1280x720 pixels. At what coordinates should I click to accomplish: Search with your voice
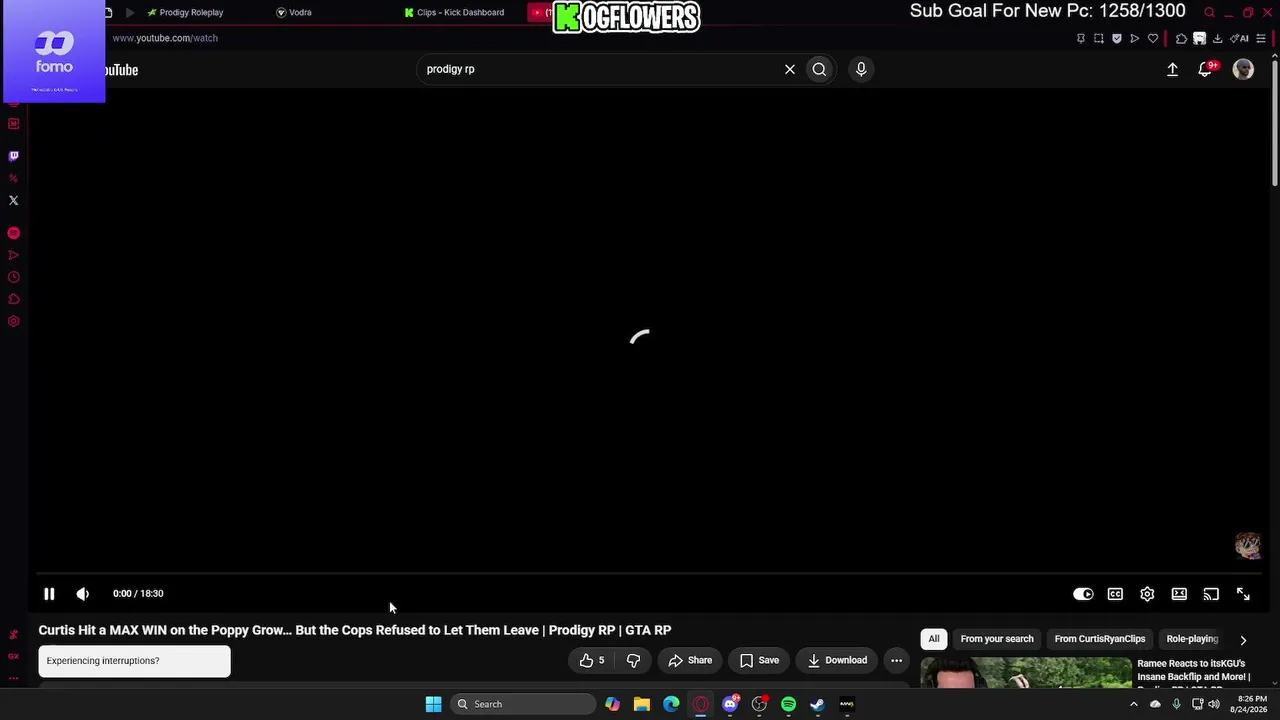pyautogui.click(x=861, y=69)
